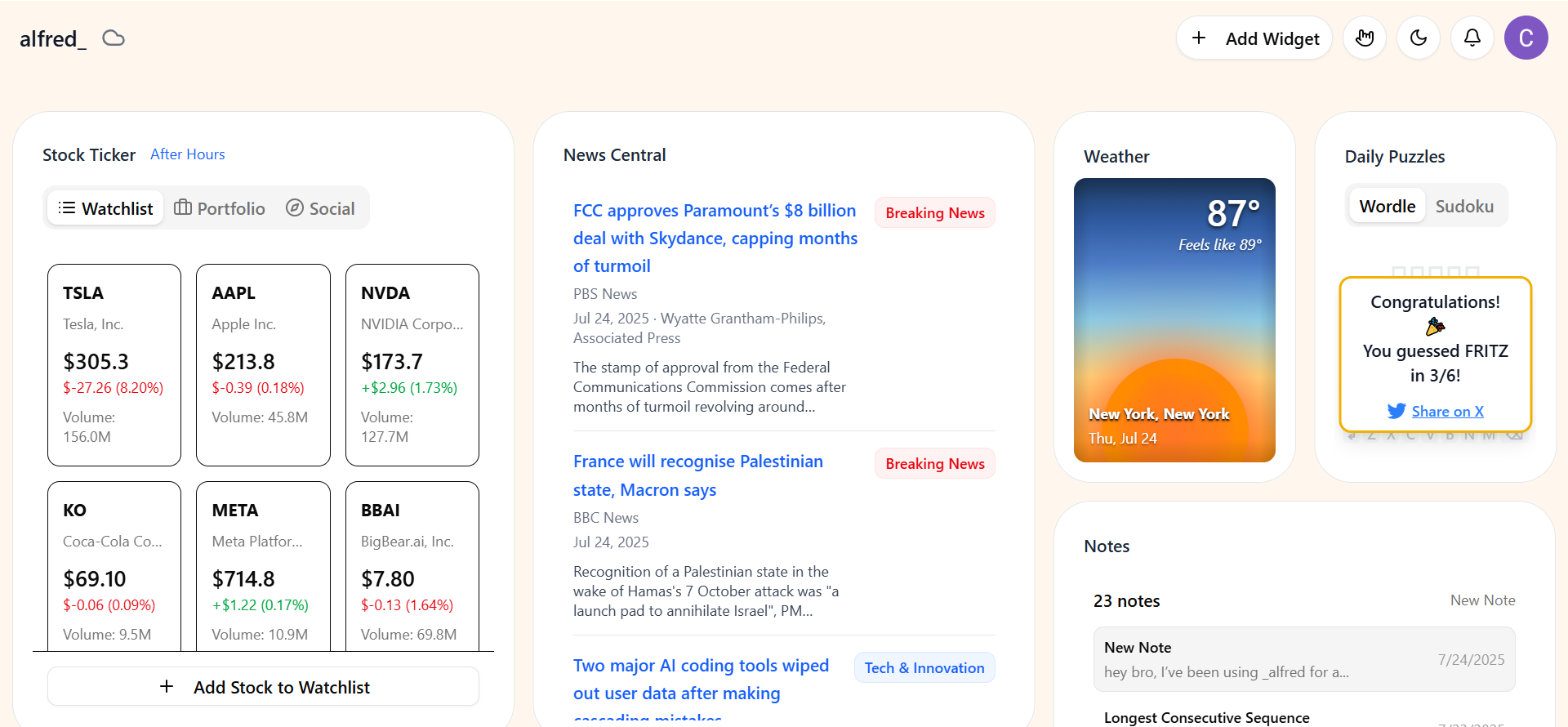Click the hand drag-mode icon button
This screenshot has width=1568, height=727.
[1365, 38]
